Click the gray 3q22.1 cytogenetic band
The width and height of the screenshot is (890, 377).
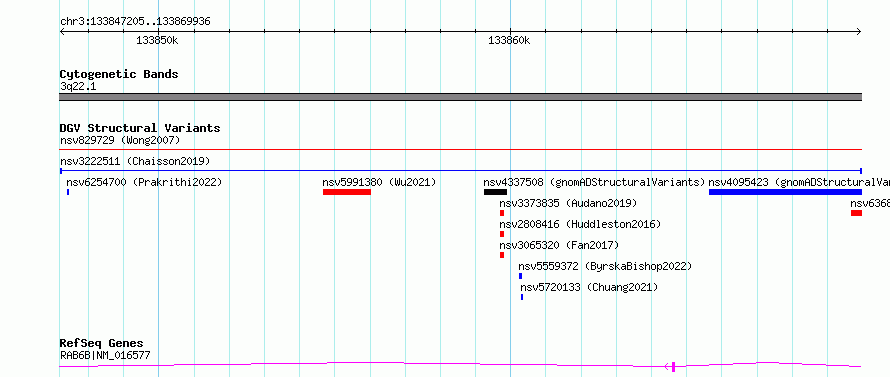click(x=461, y=97)
